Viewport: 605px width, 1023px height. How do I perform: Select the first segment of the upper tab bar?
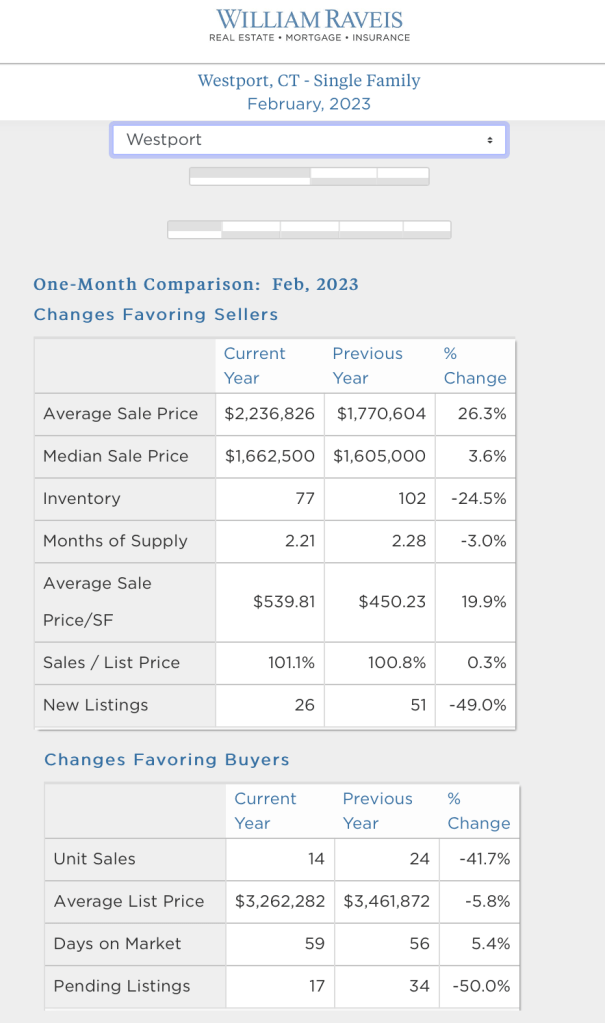249,177
